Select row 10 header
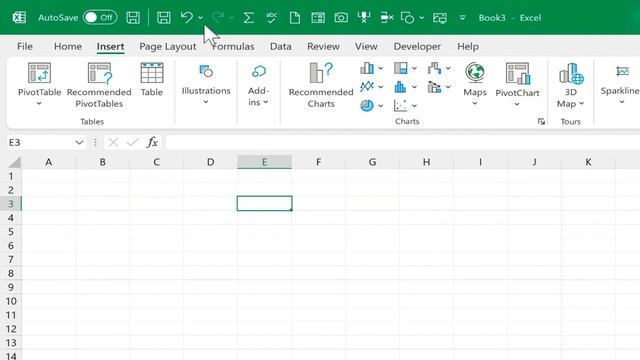 11,301
